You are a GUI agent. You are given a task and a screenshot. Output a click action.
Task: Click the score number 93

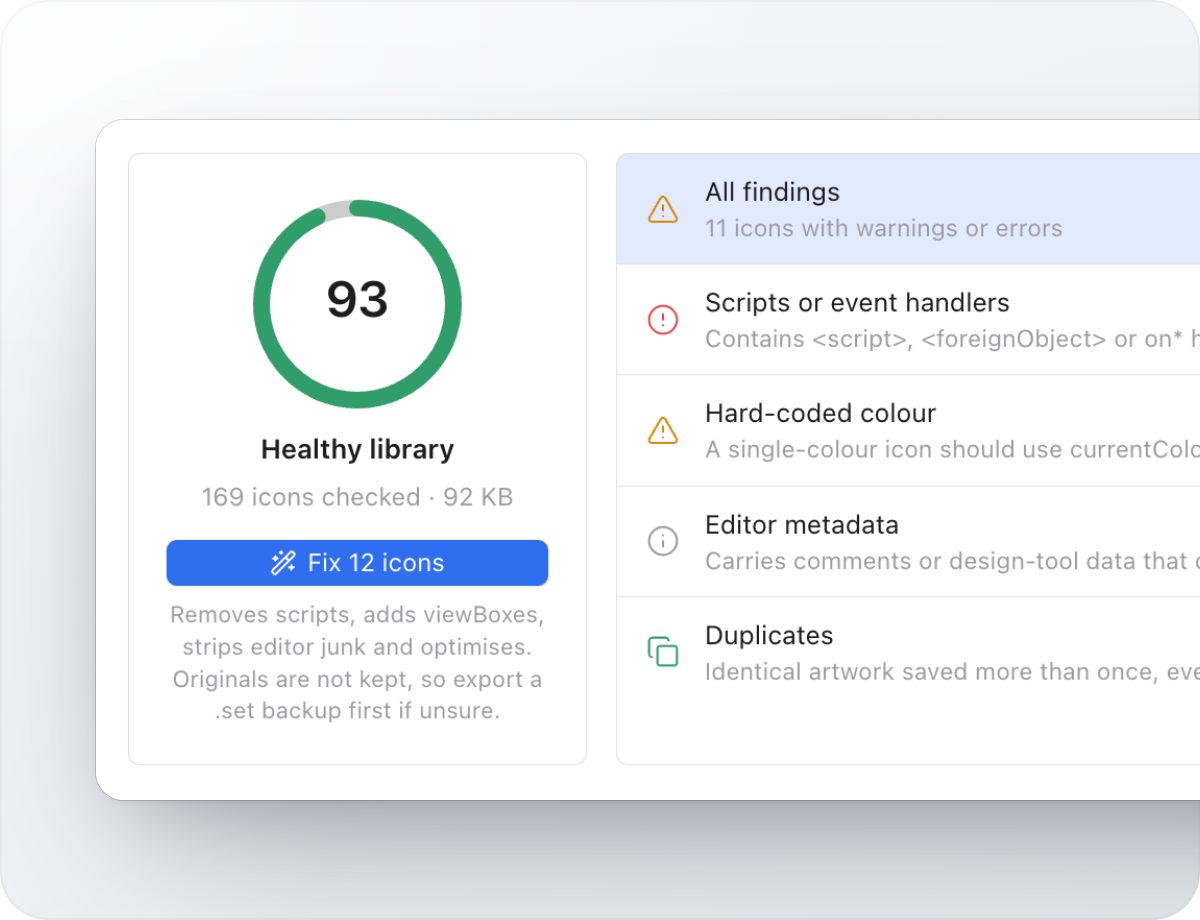pos(357,299)
